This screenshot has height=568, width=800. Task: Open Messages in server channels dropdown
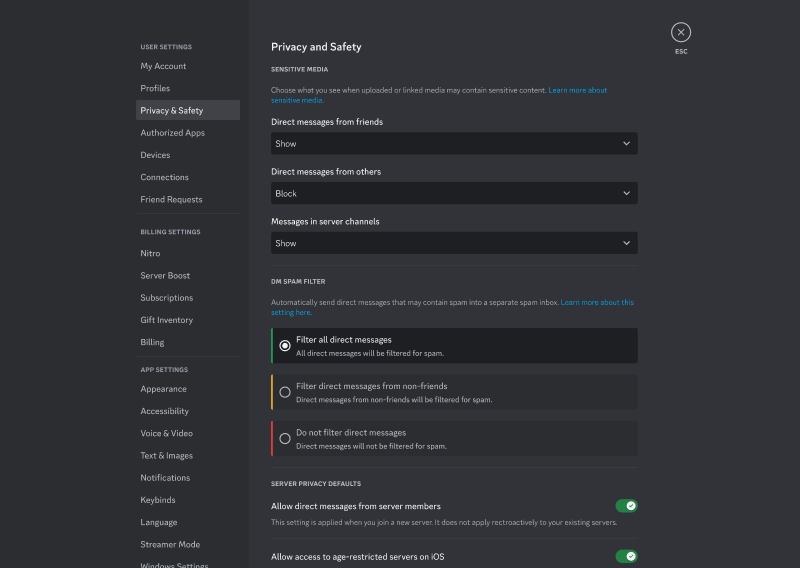pyautogui.click(x=453, y=243)
